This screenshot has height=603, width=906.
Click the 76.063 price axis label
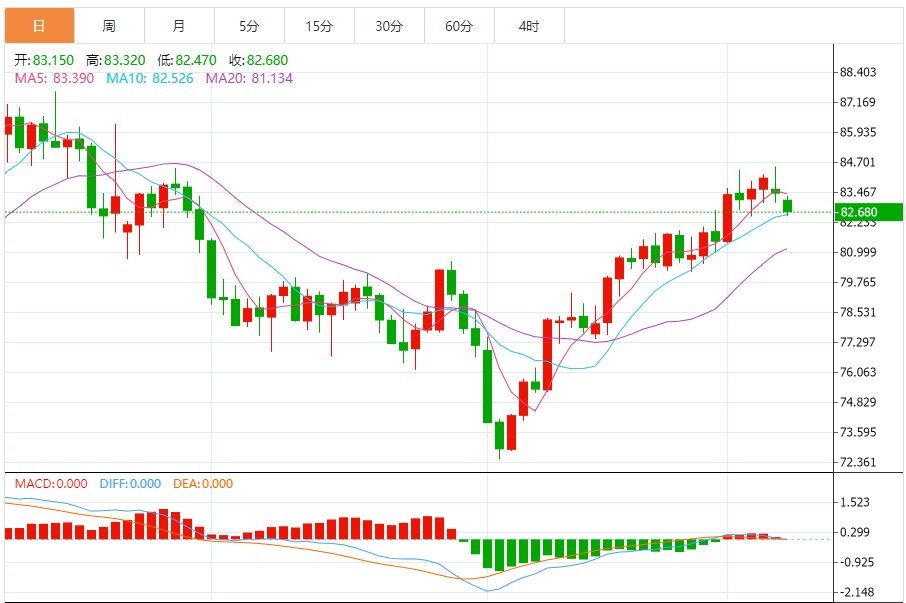(857, 372)
